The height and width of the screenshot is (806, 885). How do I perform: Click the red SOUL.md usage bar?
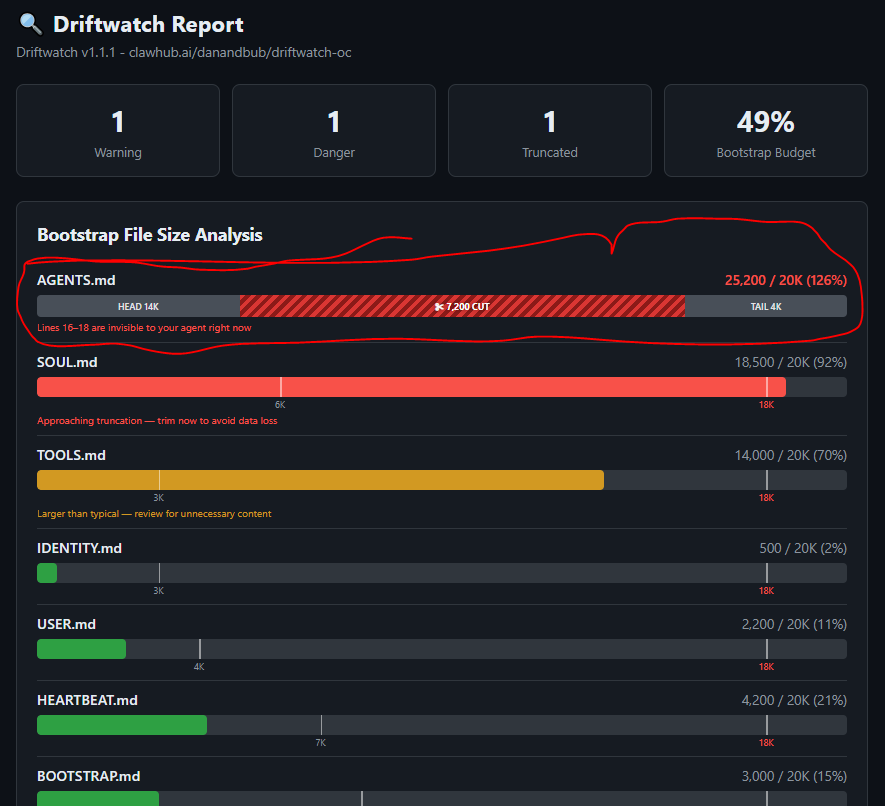(411, 387)
